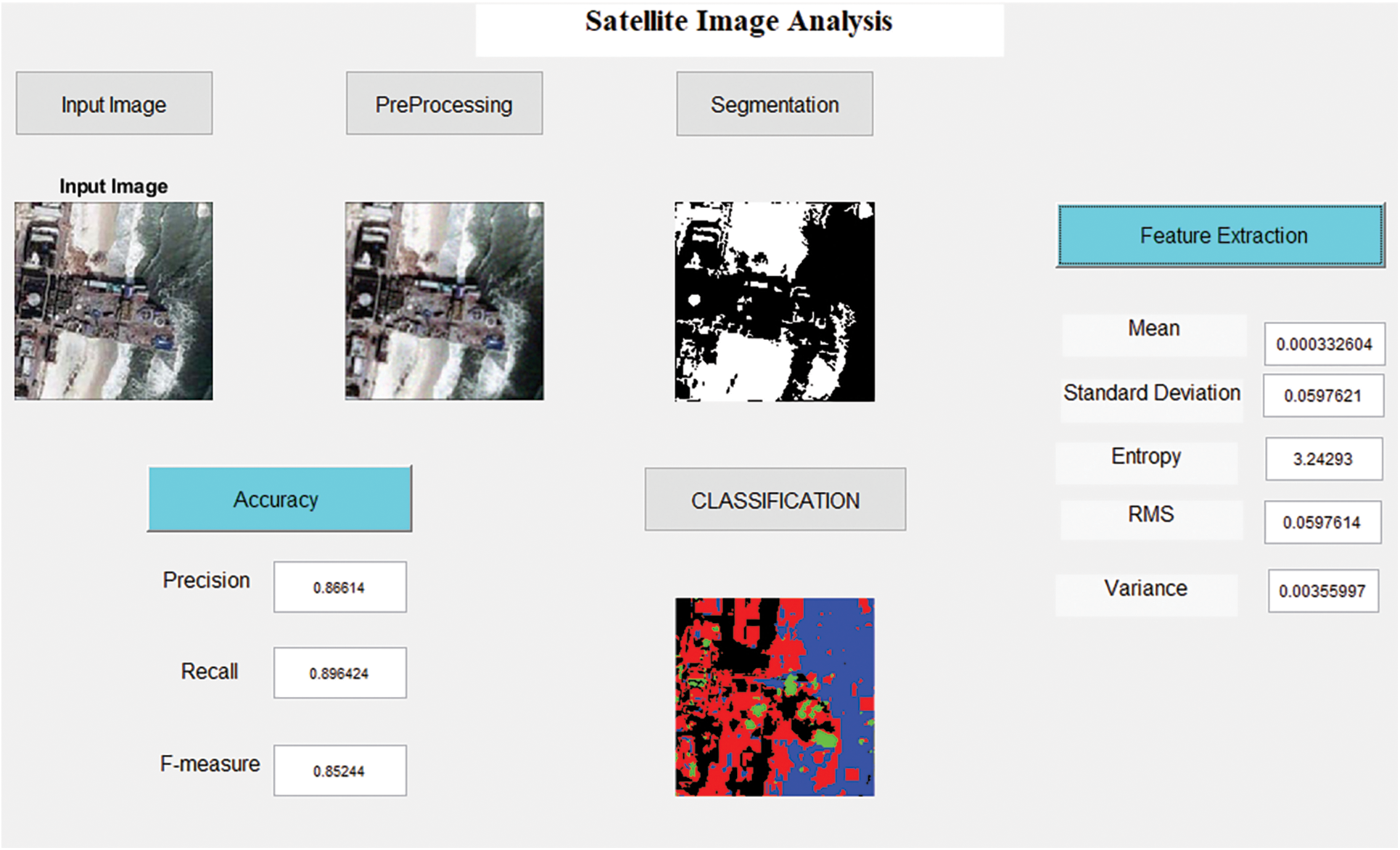Run the CLASSIFICATION step

point(774,499)
